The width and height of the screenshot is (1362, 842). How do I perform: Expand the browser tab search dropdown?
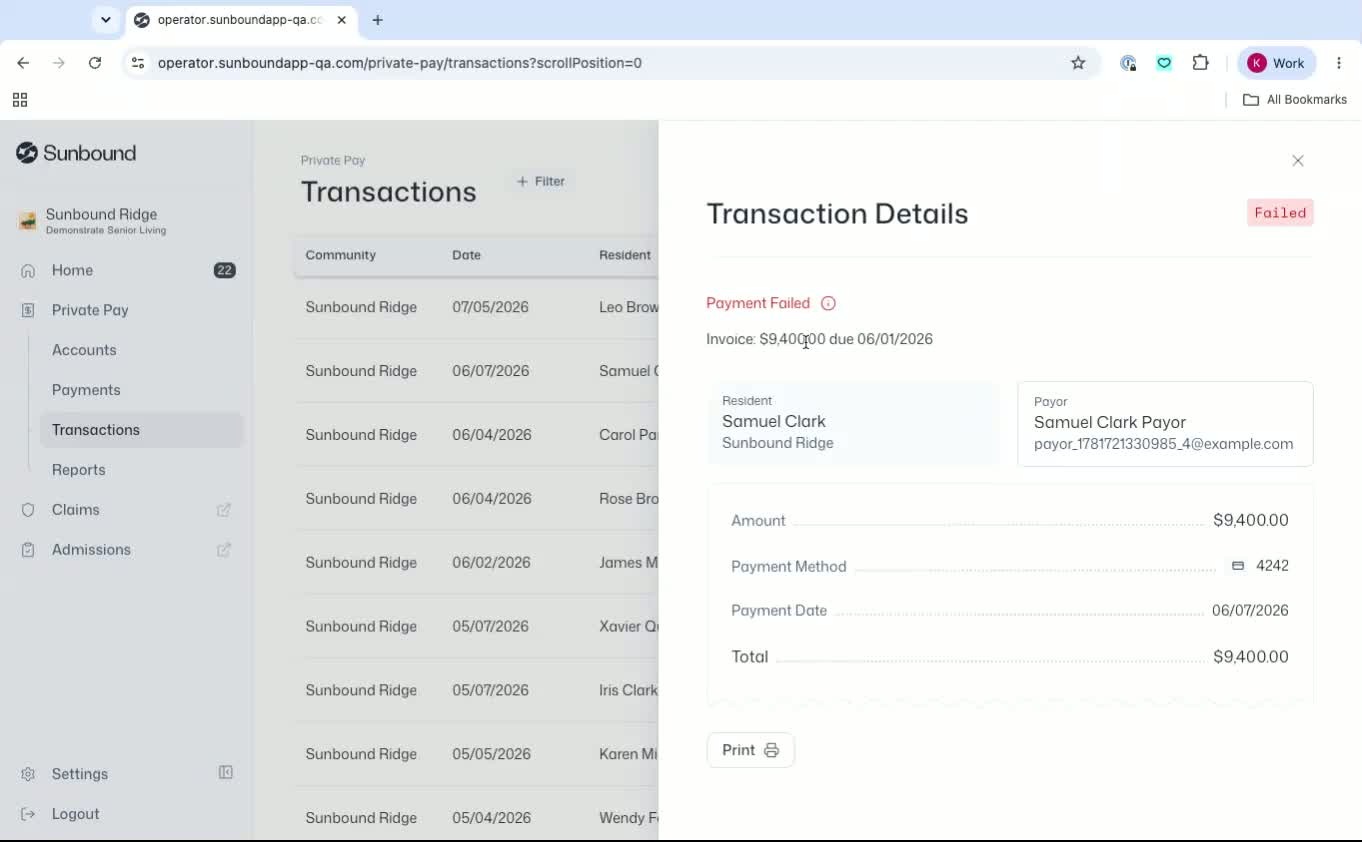click(105, 20)
